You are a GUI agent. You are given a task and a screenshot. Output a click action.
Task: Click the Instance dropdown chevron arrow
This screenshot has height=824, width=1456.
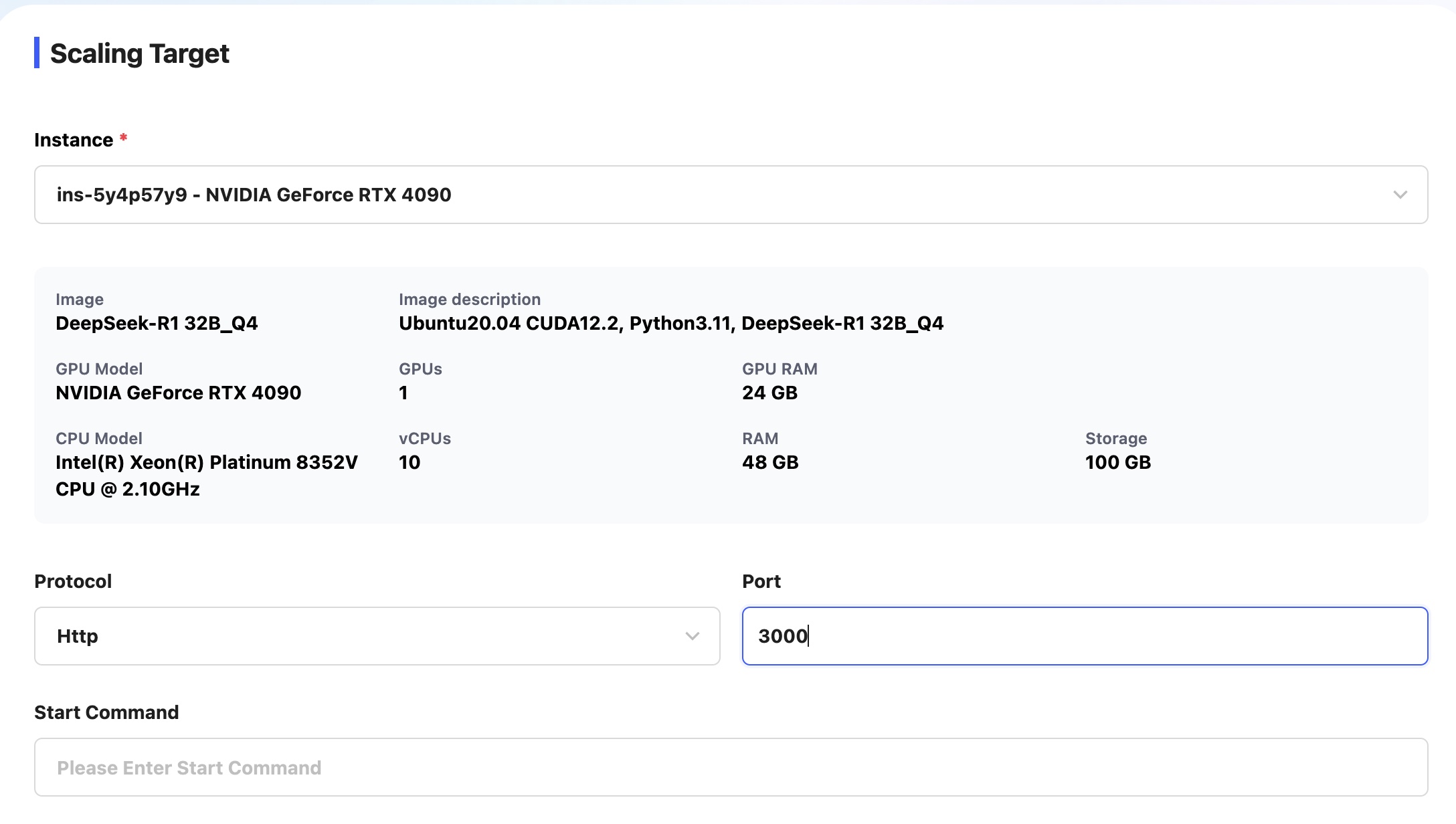click(x=1400, y=195)
